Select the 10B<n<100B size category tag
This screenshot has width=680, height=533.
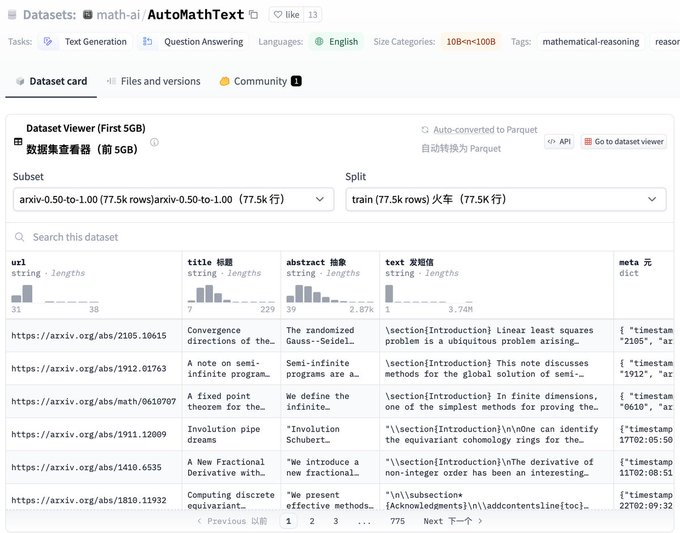(471, 42)
